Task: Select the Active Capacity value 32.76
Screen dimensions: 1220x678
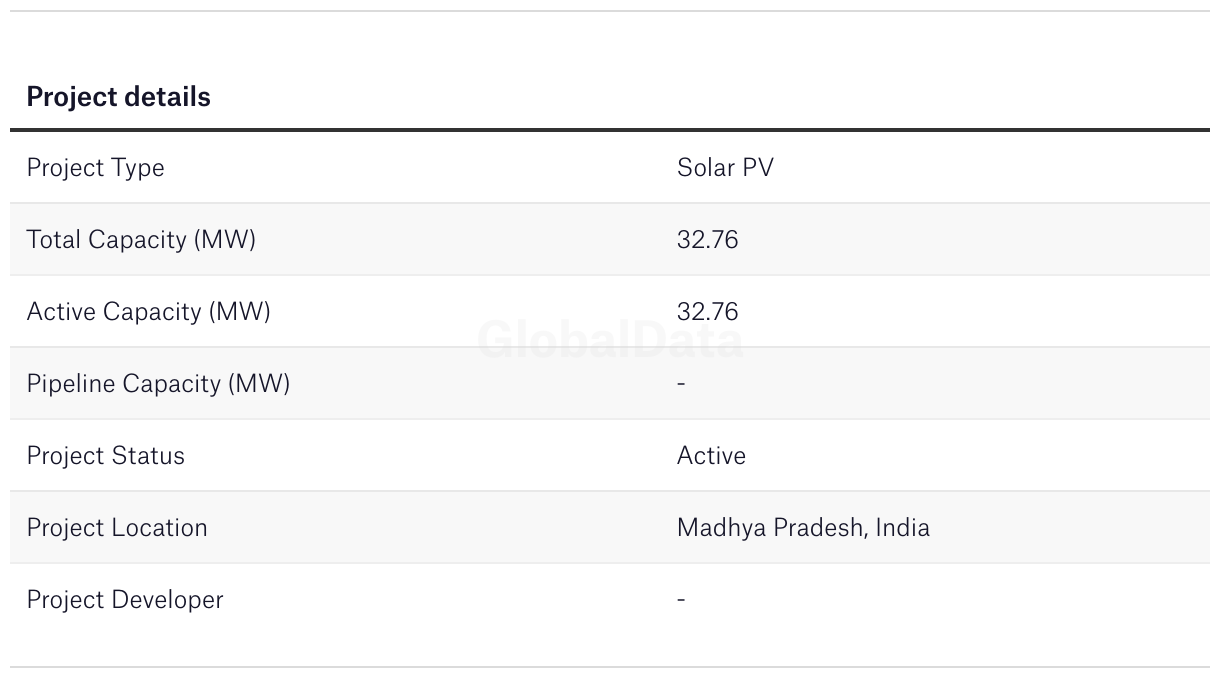Action: pyautogui.click(x=707, y=312)
